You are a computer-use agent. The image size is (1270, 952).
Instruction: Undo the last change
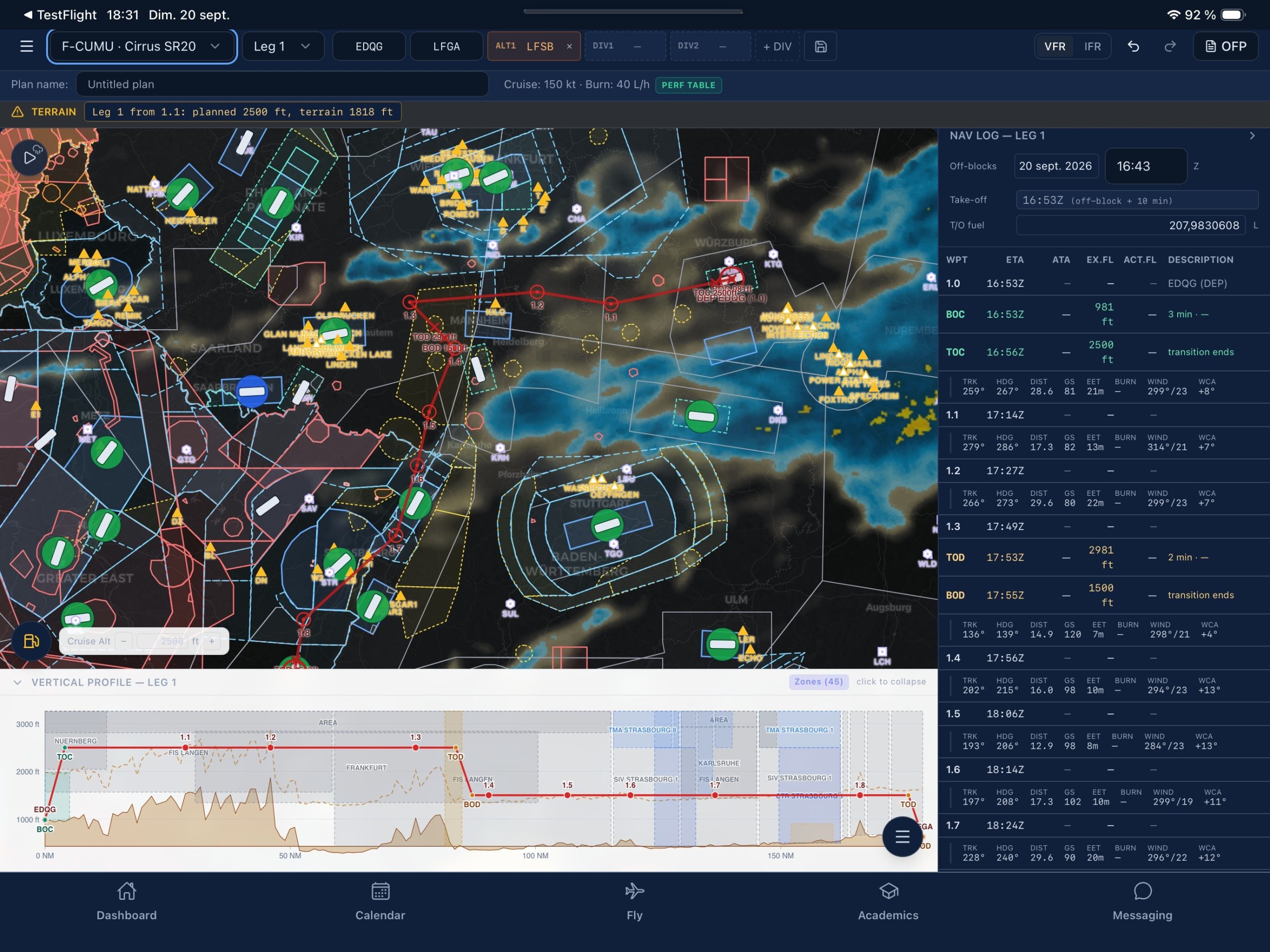[x=1133, y=47]
